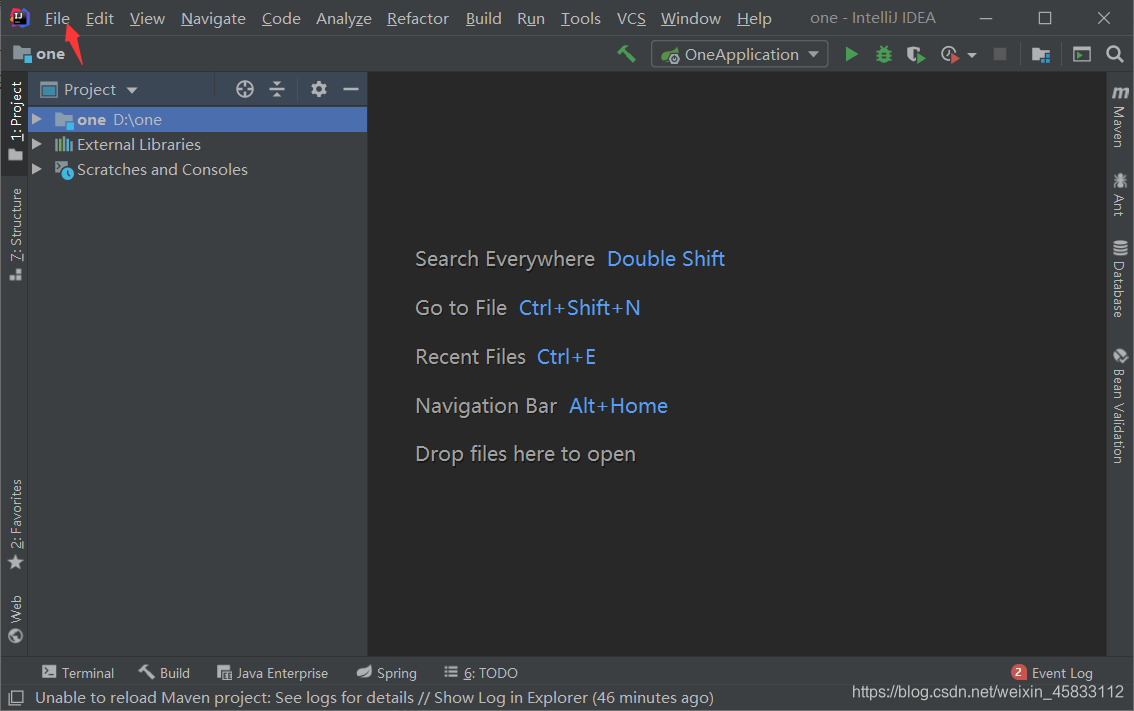The height and width of the screenshot is (711, 1134).
Task: Expand External Libraries tree node
Action: (x=37, y=144)
